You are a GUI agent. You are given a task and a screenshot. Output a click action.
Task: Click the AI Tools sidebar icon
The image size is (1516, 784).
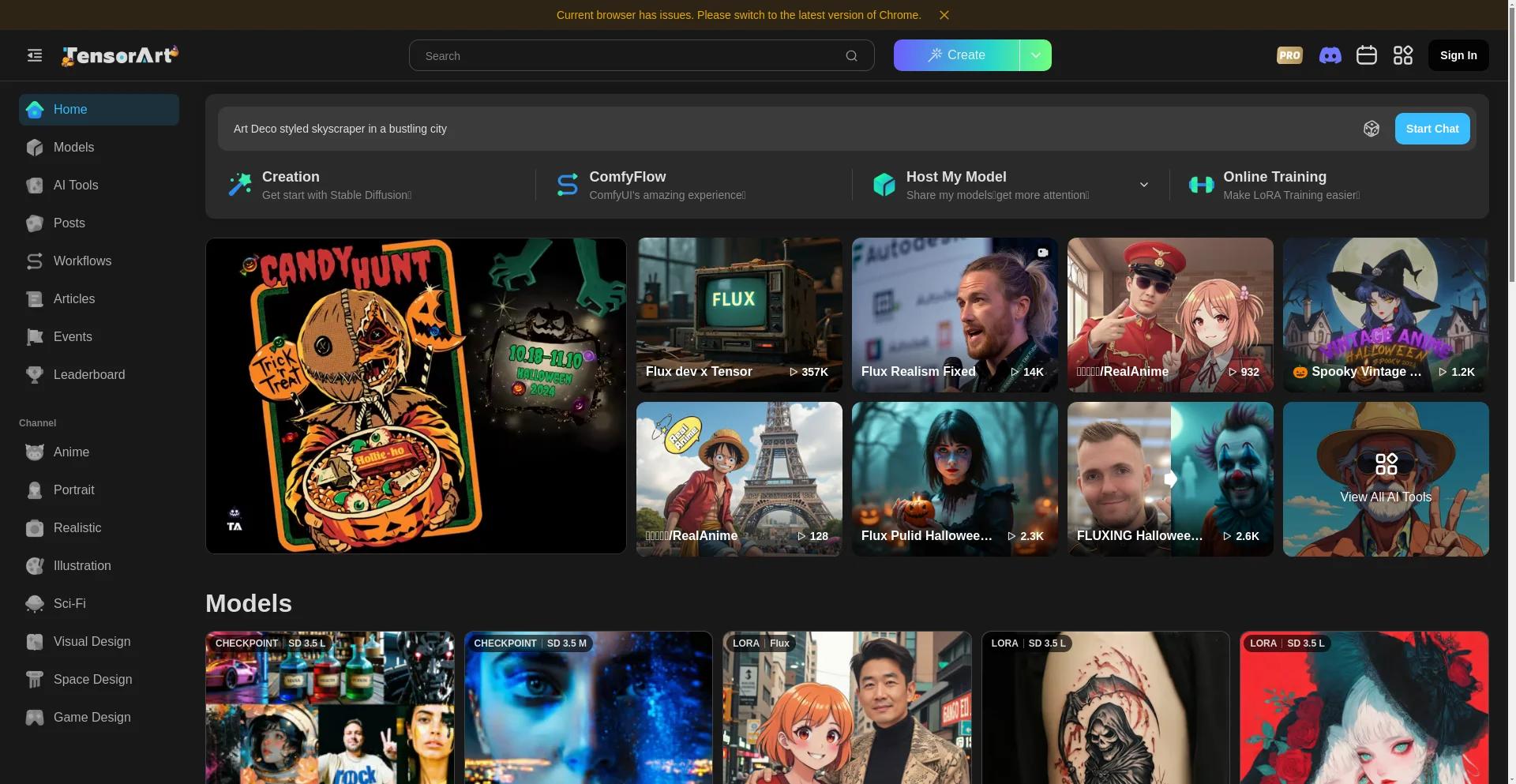click(x=35, y=186)
